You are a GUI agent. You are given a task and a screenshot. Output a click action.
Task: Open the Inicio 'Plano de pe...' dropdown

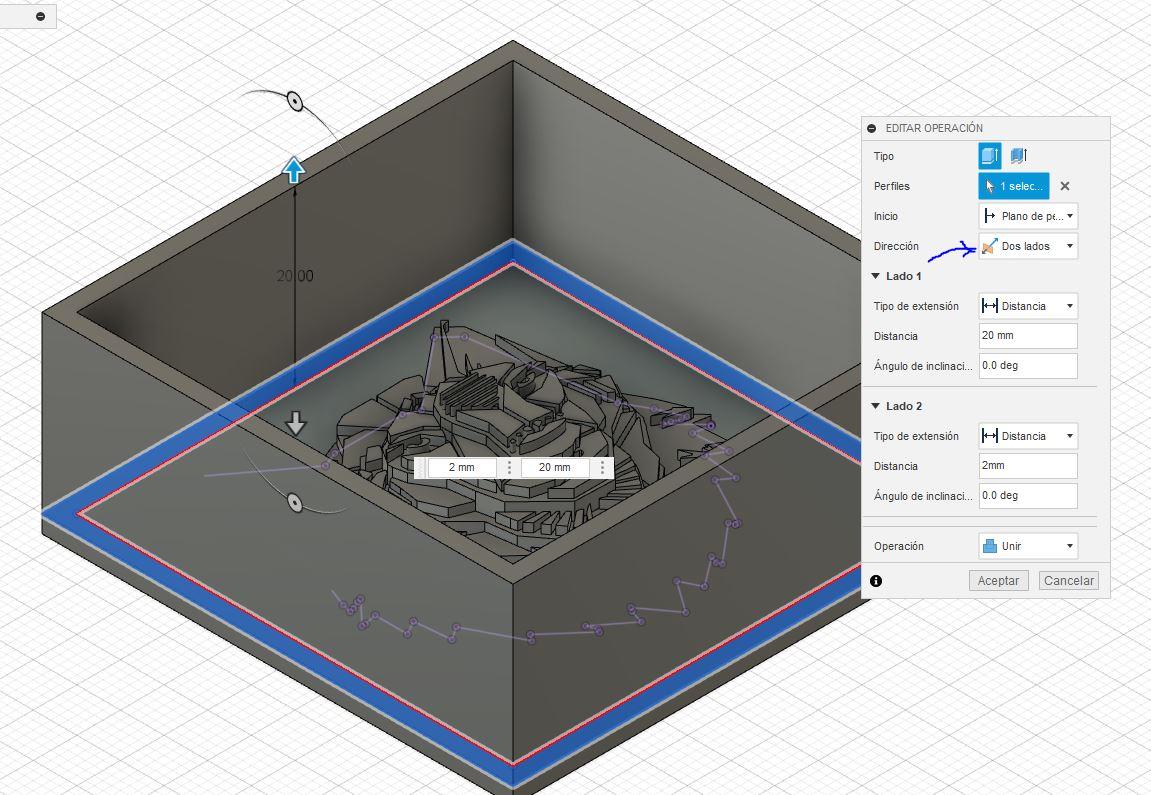click(1028, 216)
